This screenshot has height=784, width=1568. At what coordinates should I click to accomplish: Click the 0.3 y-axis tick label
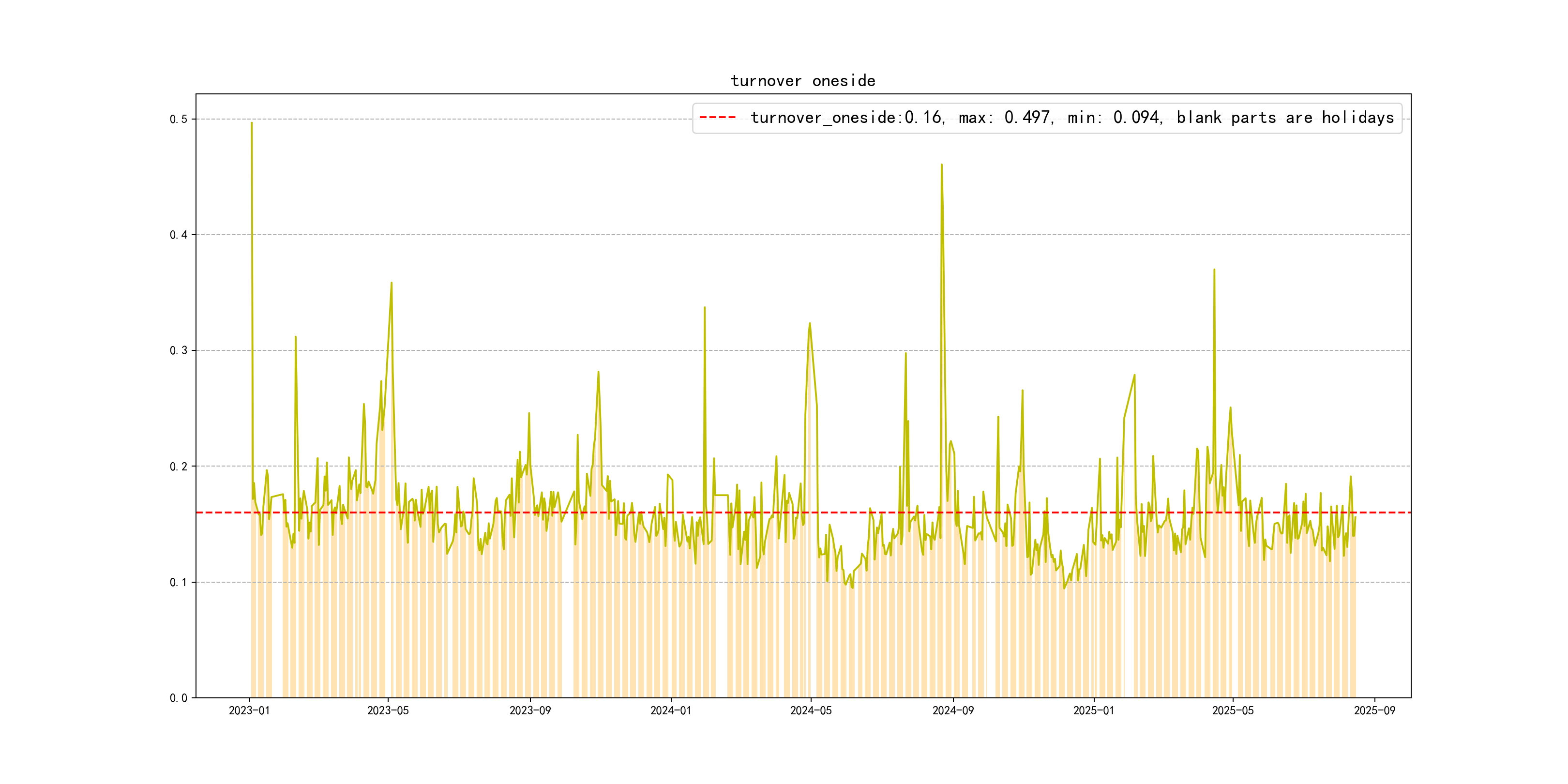(179, 350)
